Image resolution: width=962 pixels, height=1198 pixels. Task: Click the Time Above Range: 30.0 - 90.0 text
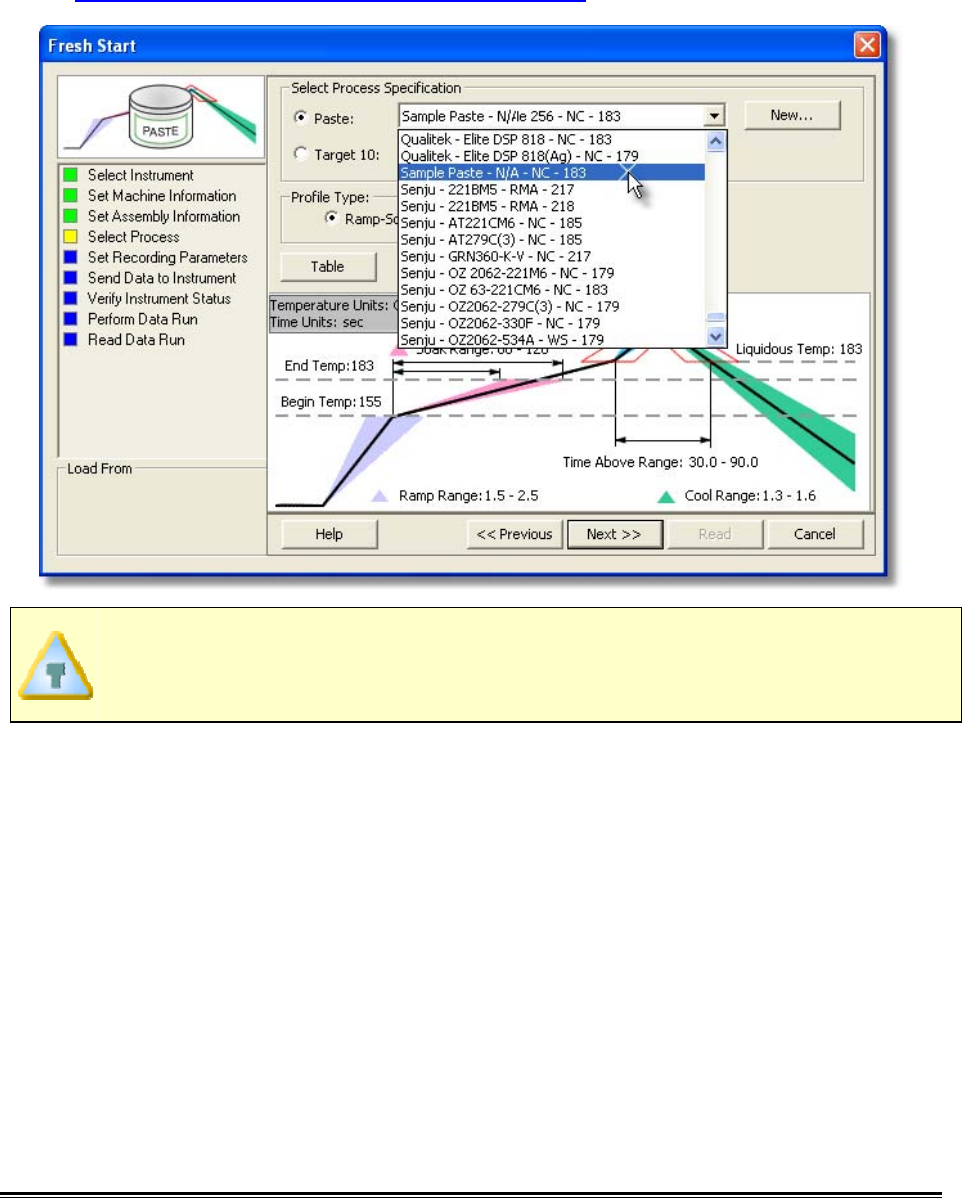pyautogui.click(x=660, y=462)
